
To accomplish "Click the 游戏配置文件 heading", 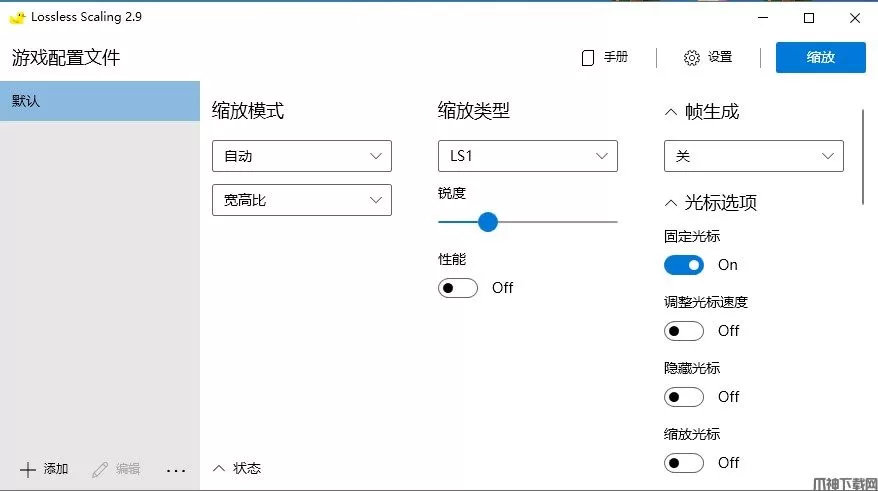I will point(66,57).
